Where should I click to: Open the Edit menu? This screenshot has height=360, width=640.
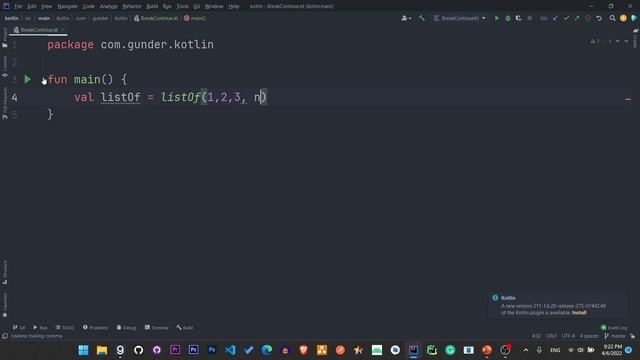click(31, 6)
